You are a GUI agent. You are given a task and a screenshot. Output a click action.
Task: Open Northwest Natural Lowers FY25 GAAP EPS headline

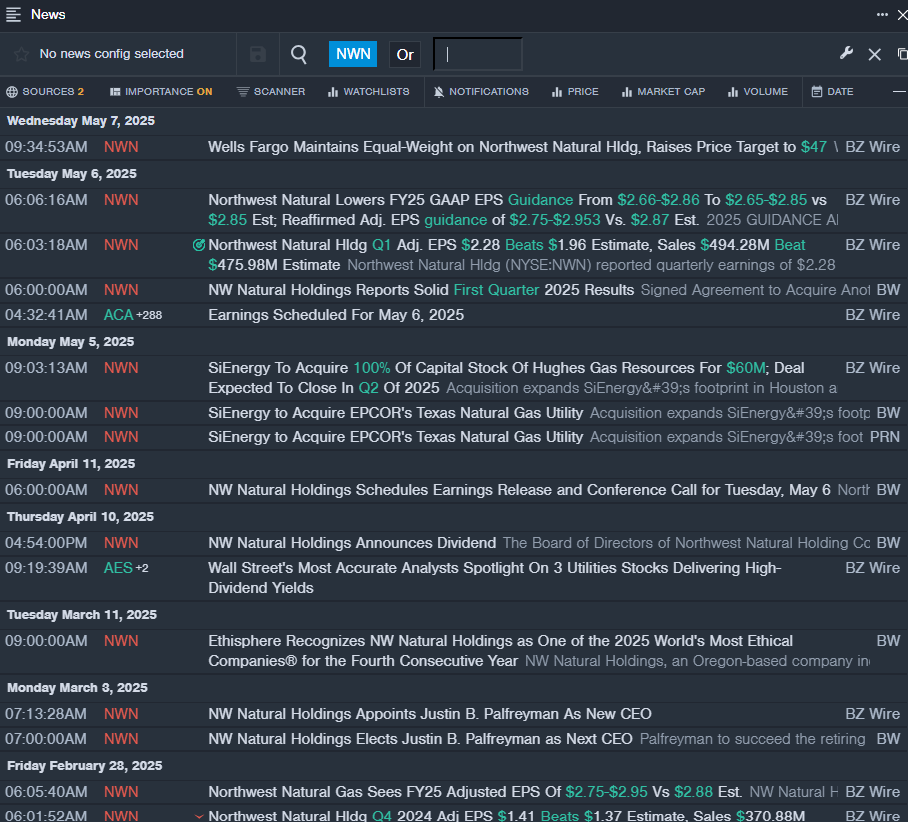[517, 210]
